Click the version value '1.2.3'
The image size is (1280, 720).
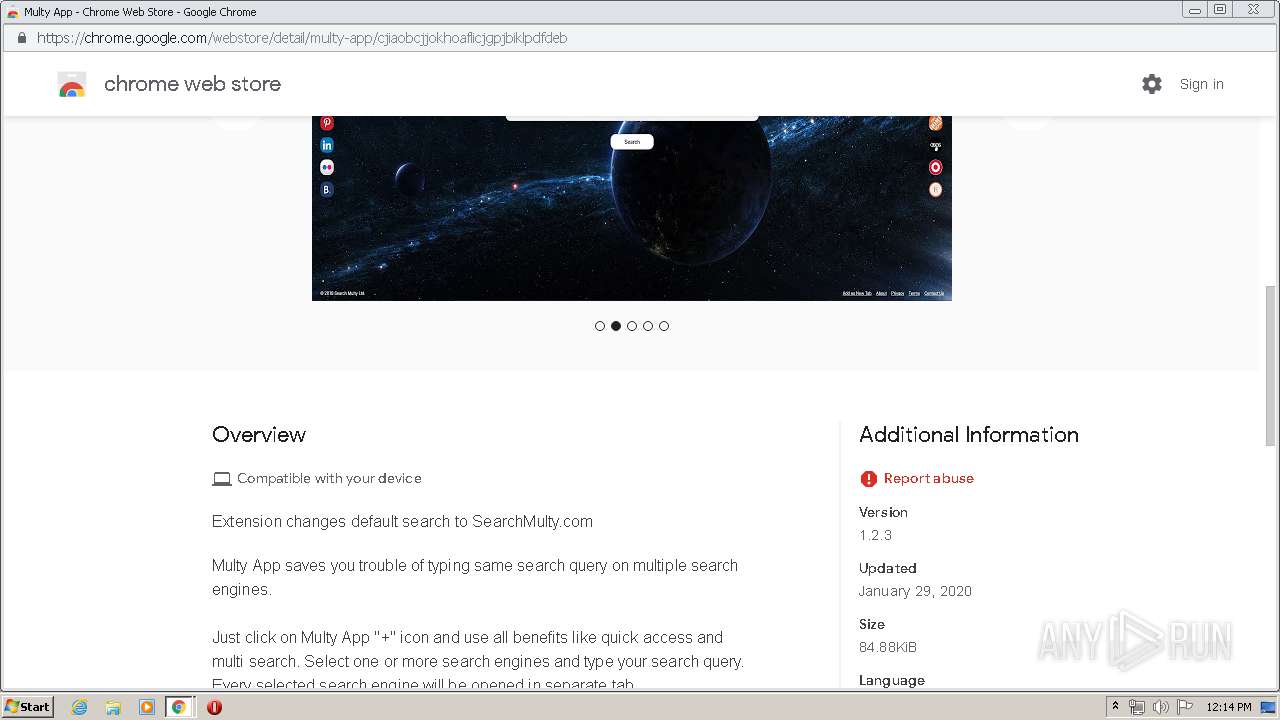point(875,535)
